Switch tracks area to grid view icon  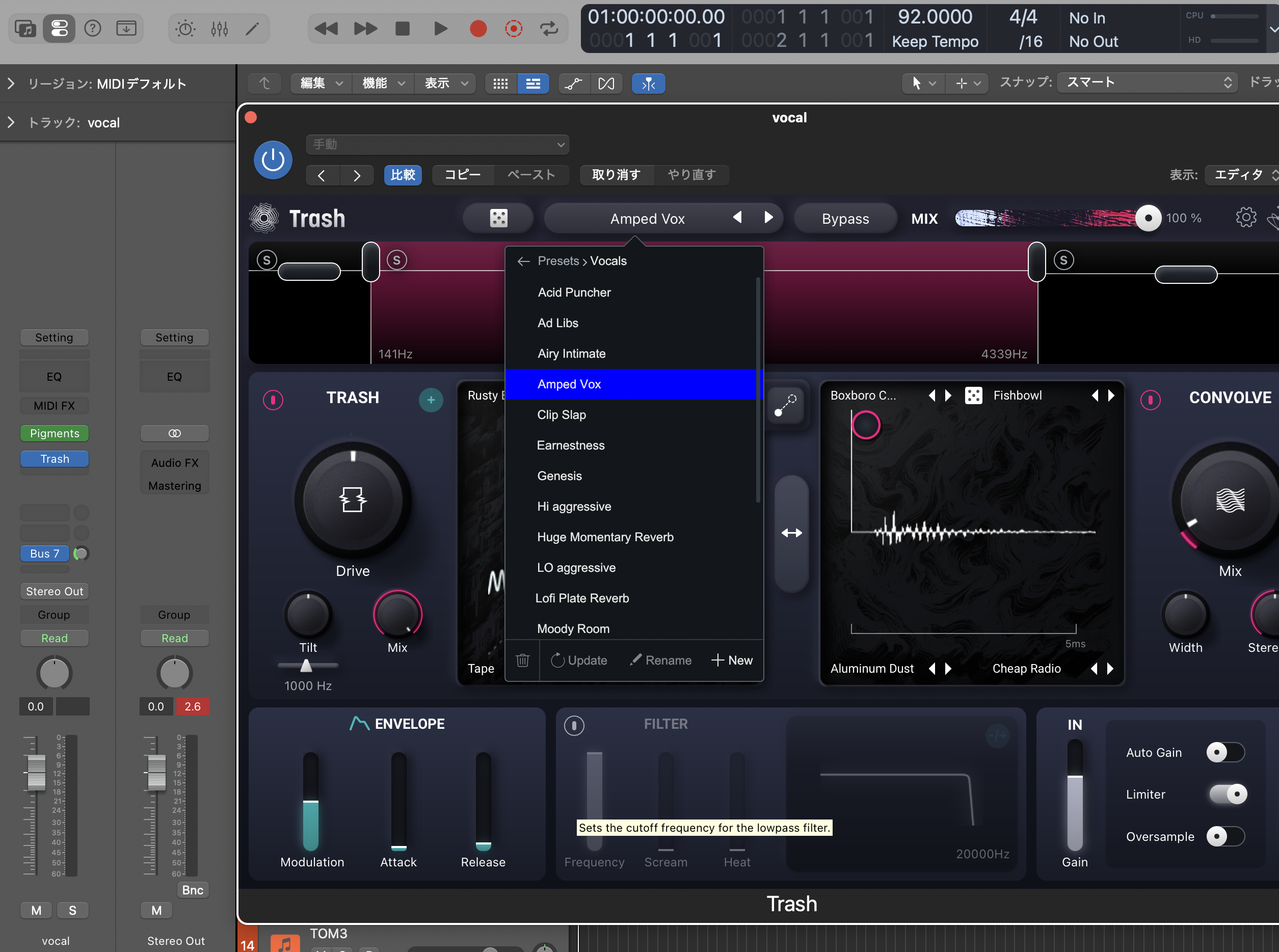[501, 84]
